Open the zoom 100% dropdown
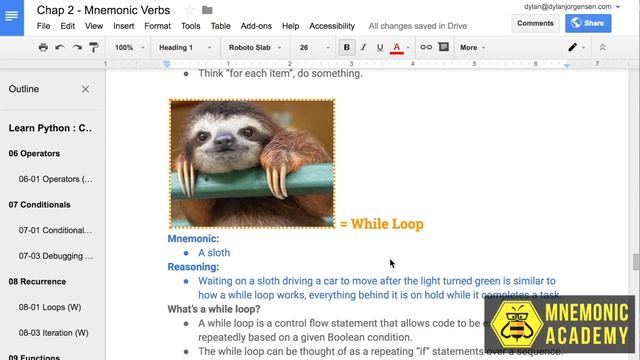The width and height of the screenshot is (640, 360). click(x=129, y=47)
